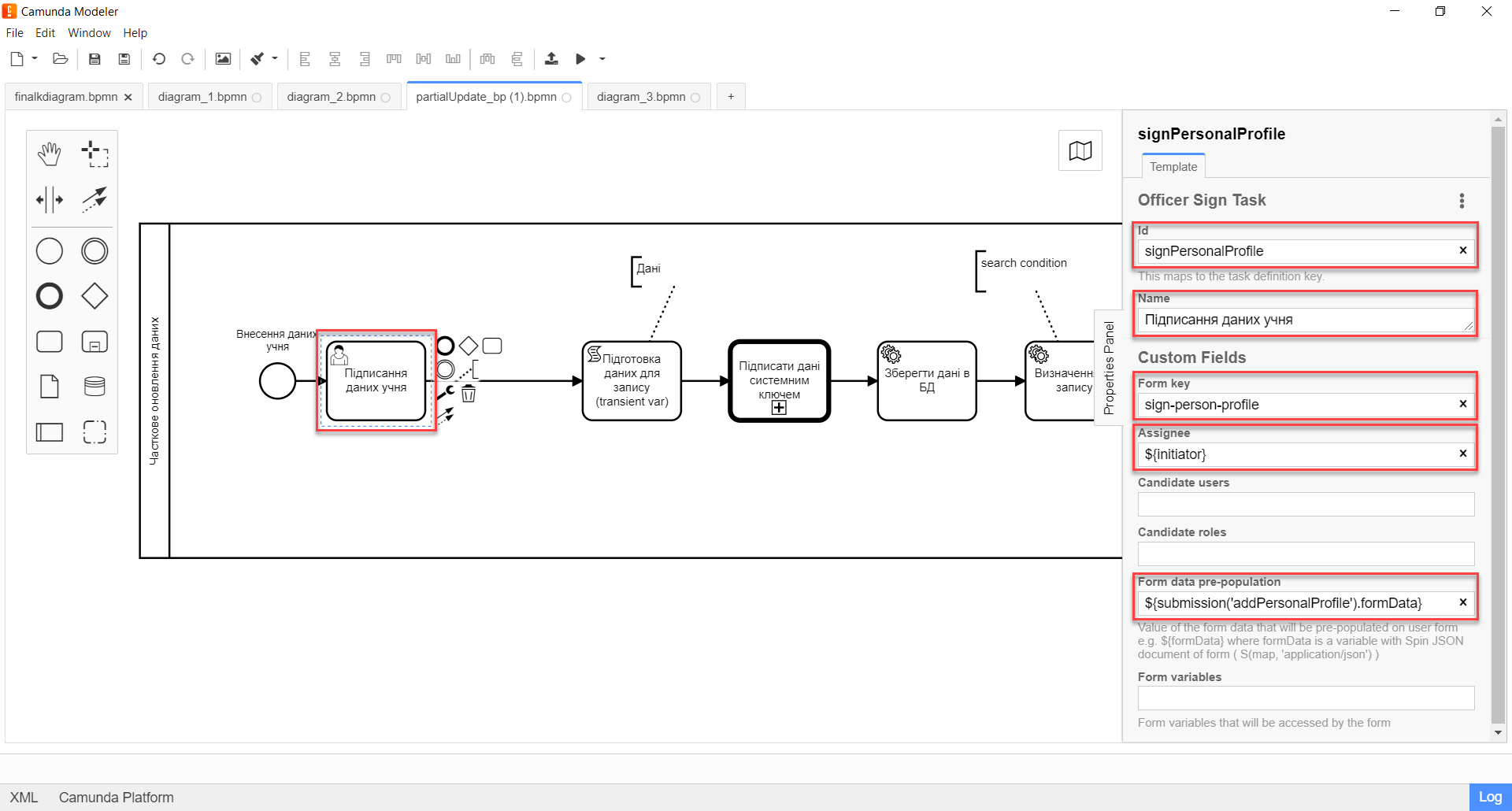
Task: Switch to diagram_1.bpmn tab
Action: pyautogui.click(x=209, y=97)
